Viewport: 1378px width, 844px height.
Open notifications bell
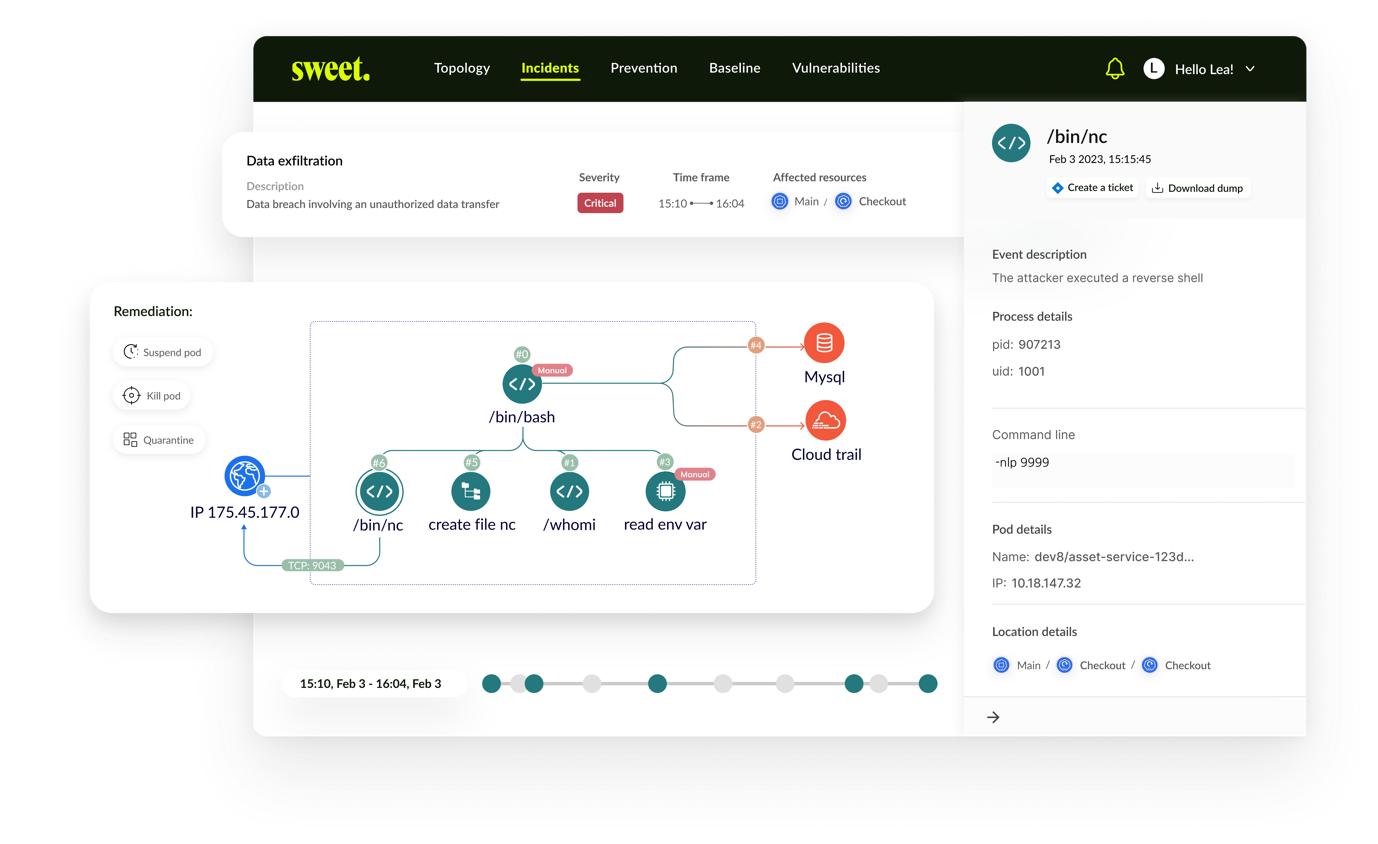[x=1115, y=69]
